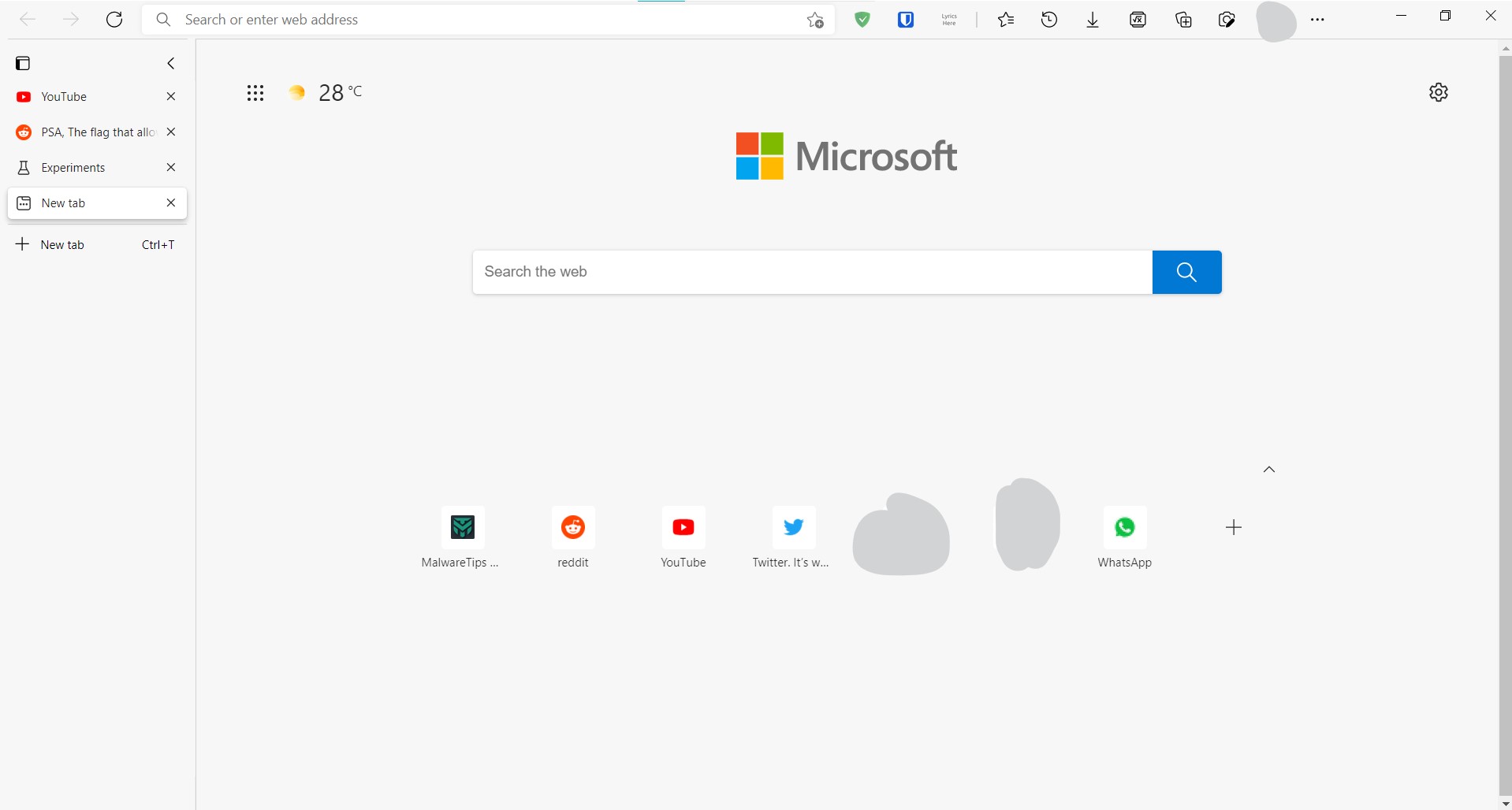
Task: Click the page scrollbar up arrow
Action: click(1505, 49)
